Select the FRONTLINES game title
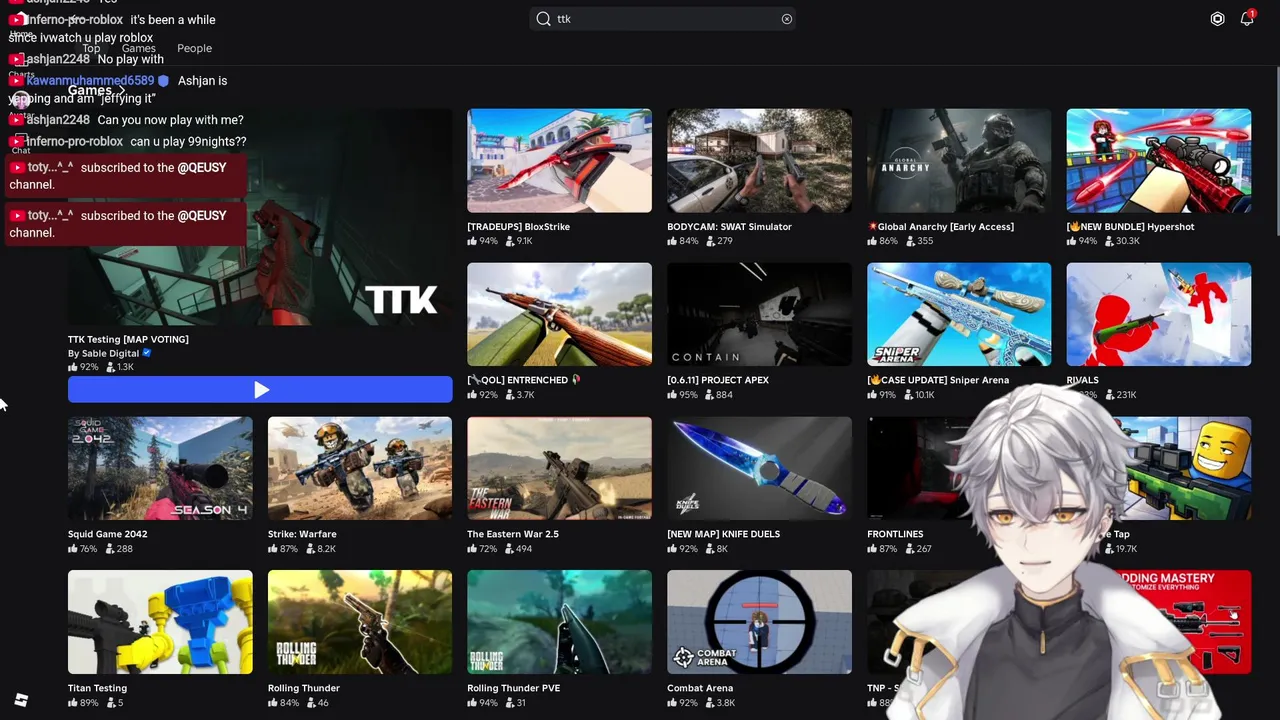This screenshot has width=1280, height=720. (895, 534)
